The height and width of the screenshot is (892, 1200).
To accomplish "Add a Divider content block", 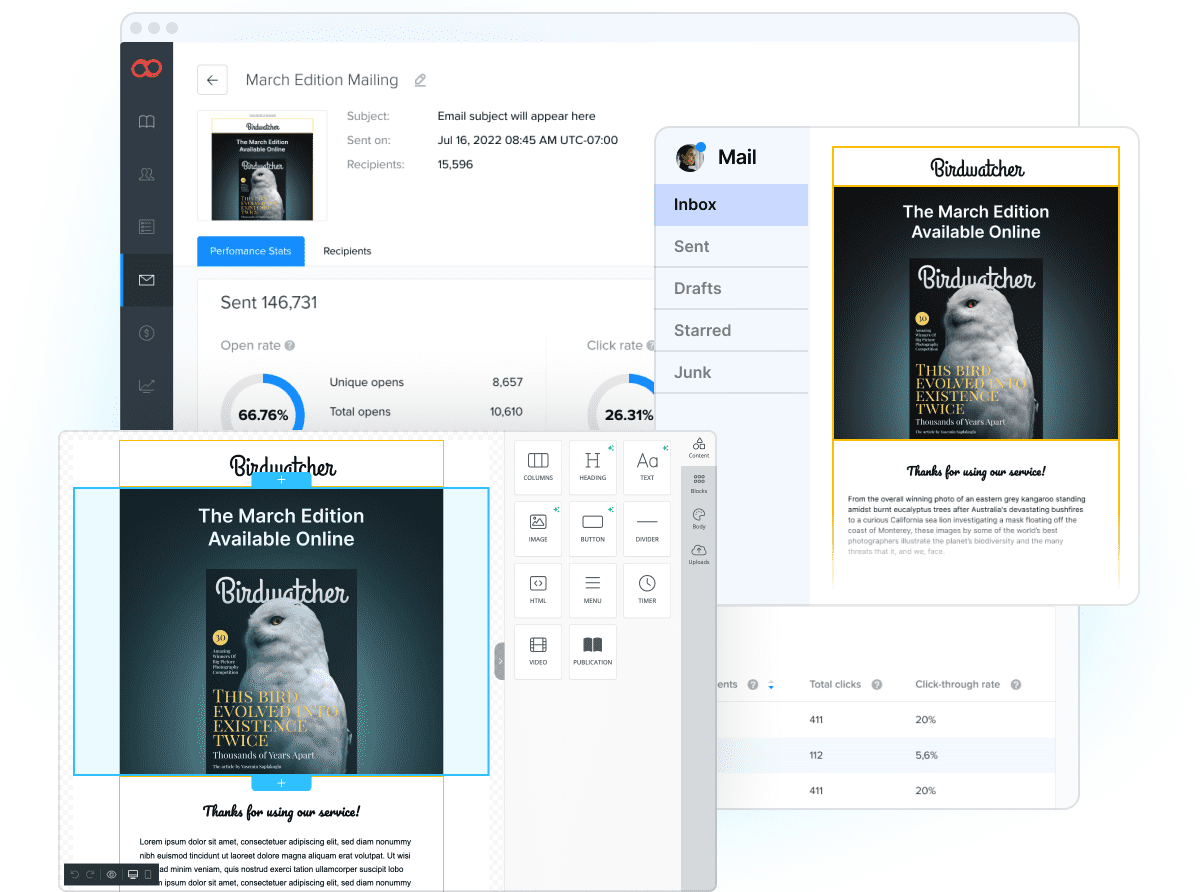I will tap(647, 528).
